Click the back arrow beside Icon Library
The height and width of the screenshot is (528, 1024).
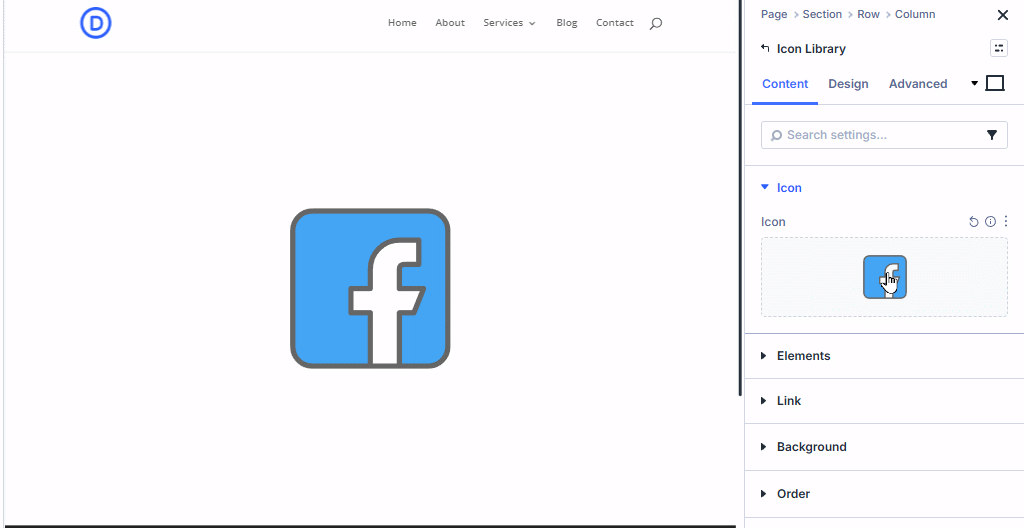click(x=765, y=48)
